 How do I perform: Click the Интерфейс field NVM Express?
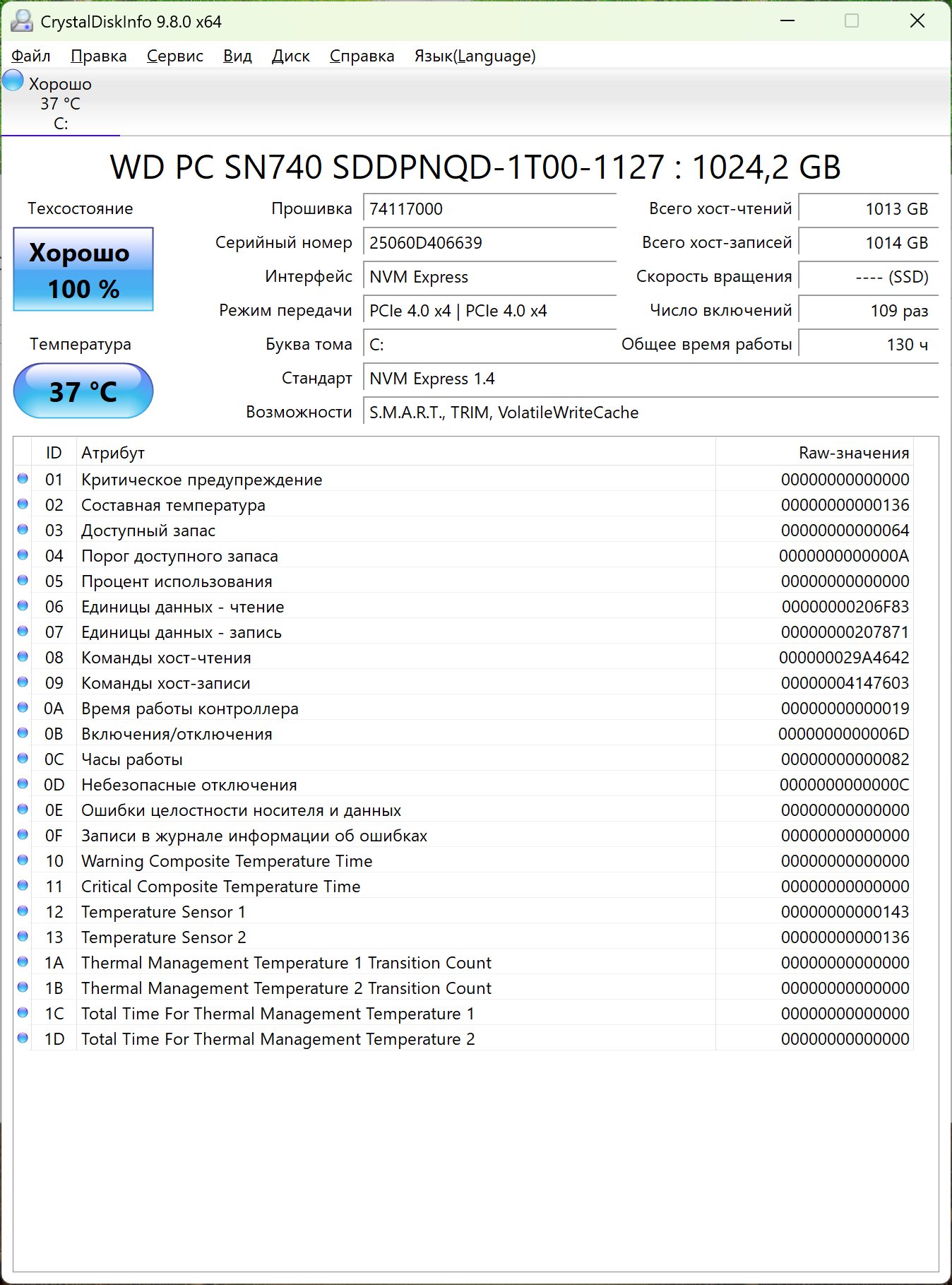coord(489,277)
